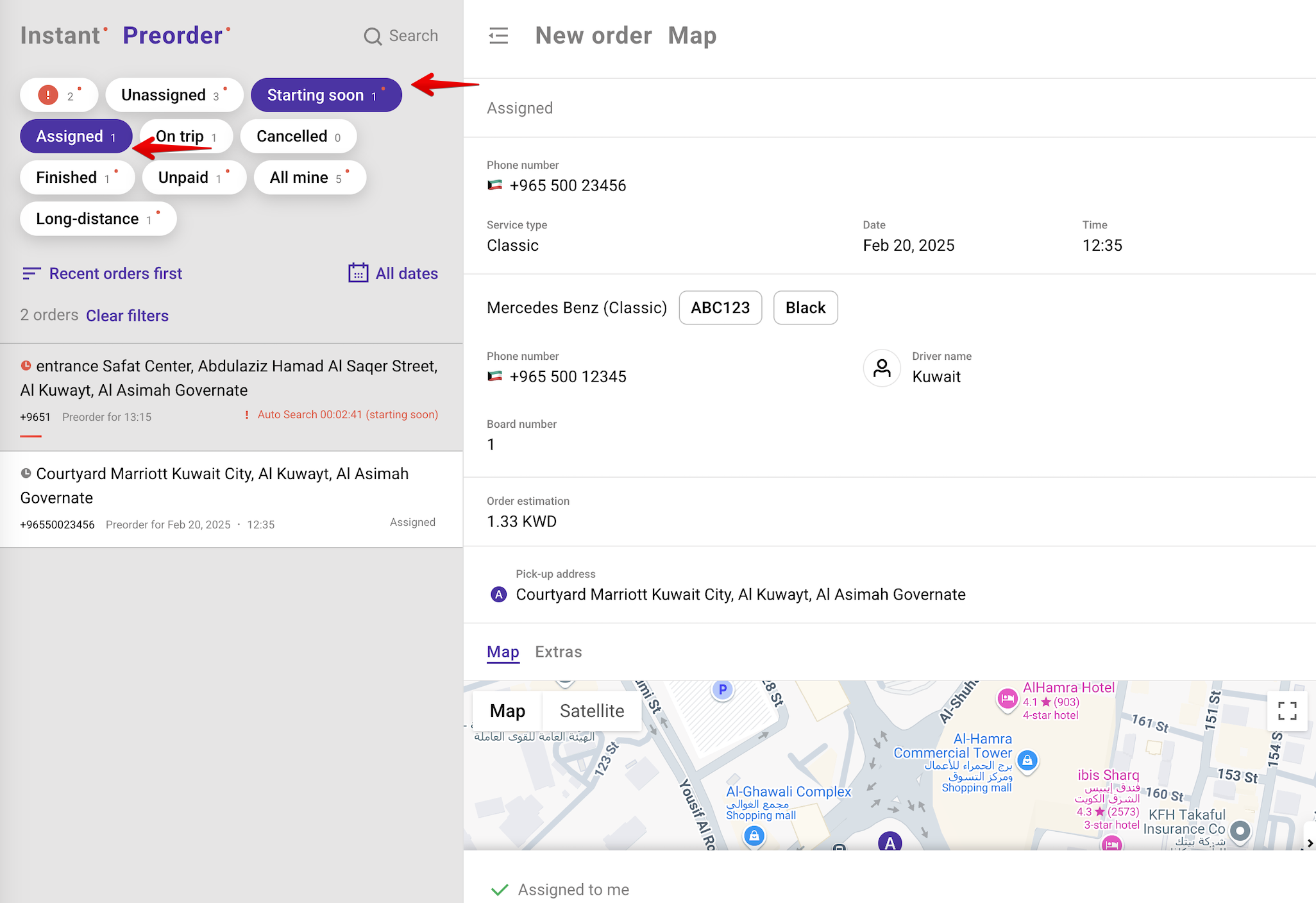Image resolution: width=1316 pixels, height=903 pixels.
Task: Click the New order button
Action: 593,36
